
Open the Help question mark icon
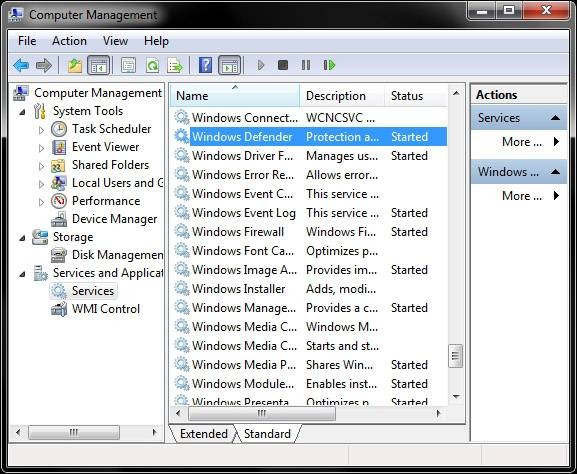point(205,66)
